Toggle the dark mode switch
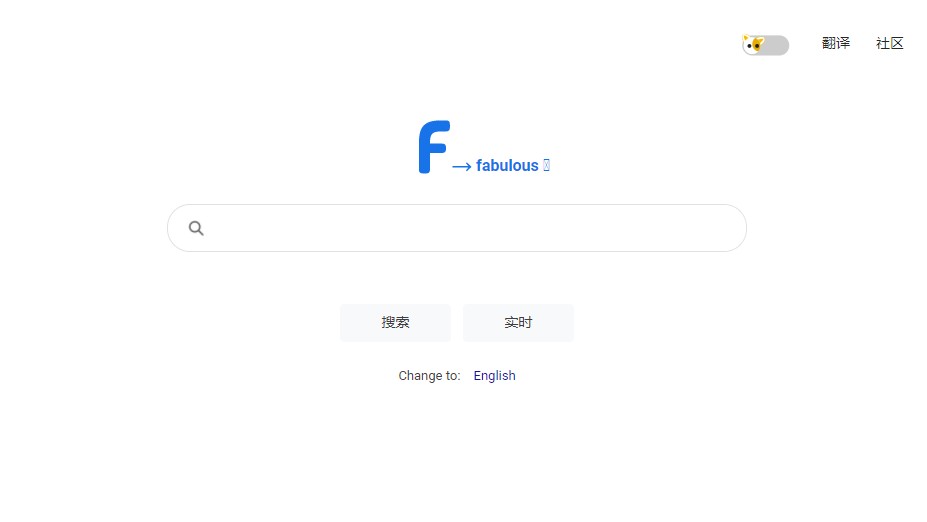 tap(766, 45)
